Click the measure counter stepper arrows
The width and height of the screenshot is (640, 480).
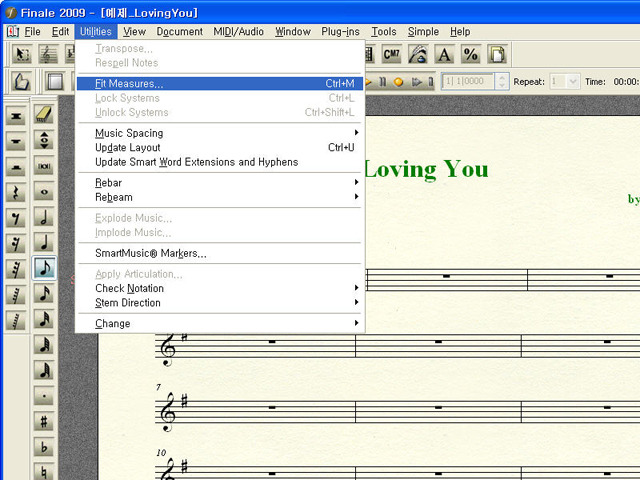[x=502, y=82]
